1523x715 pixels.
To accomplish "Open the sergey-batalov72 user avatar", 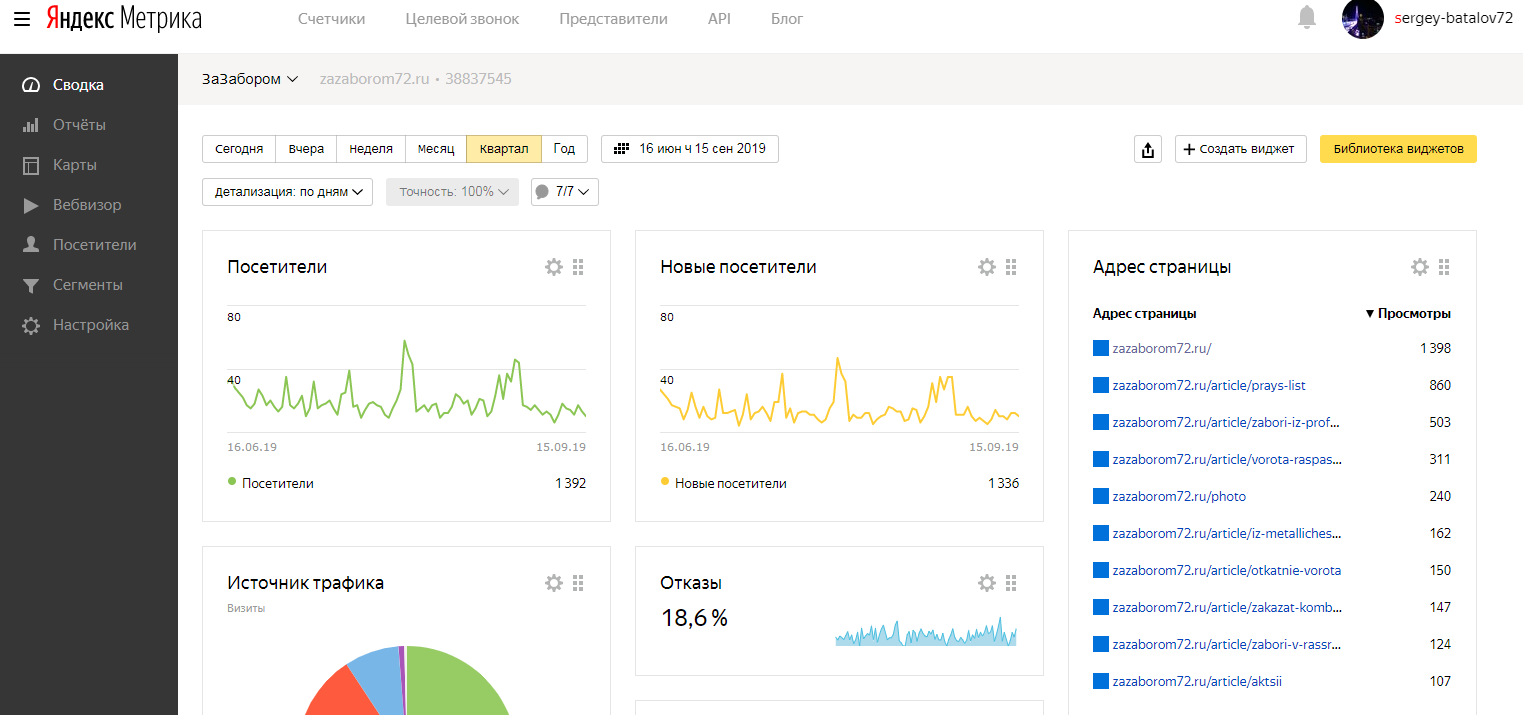I will point(1362,18).
